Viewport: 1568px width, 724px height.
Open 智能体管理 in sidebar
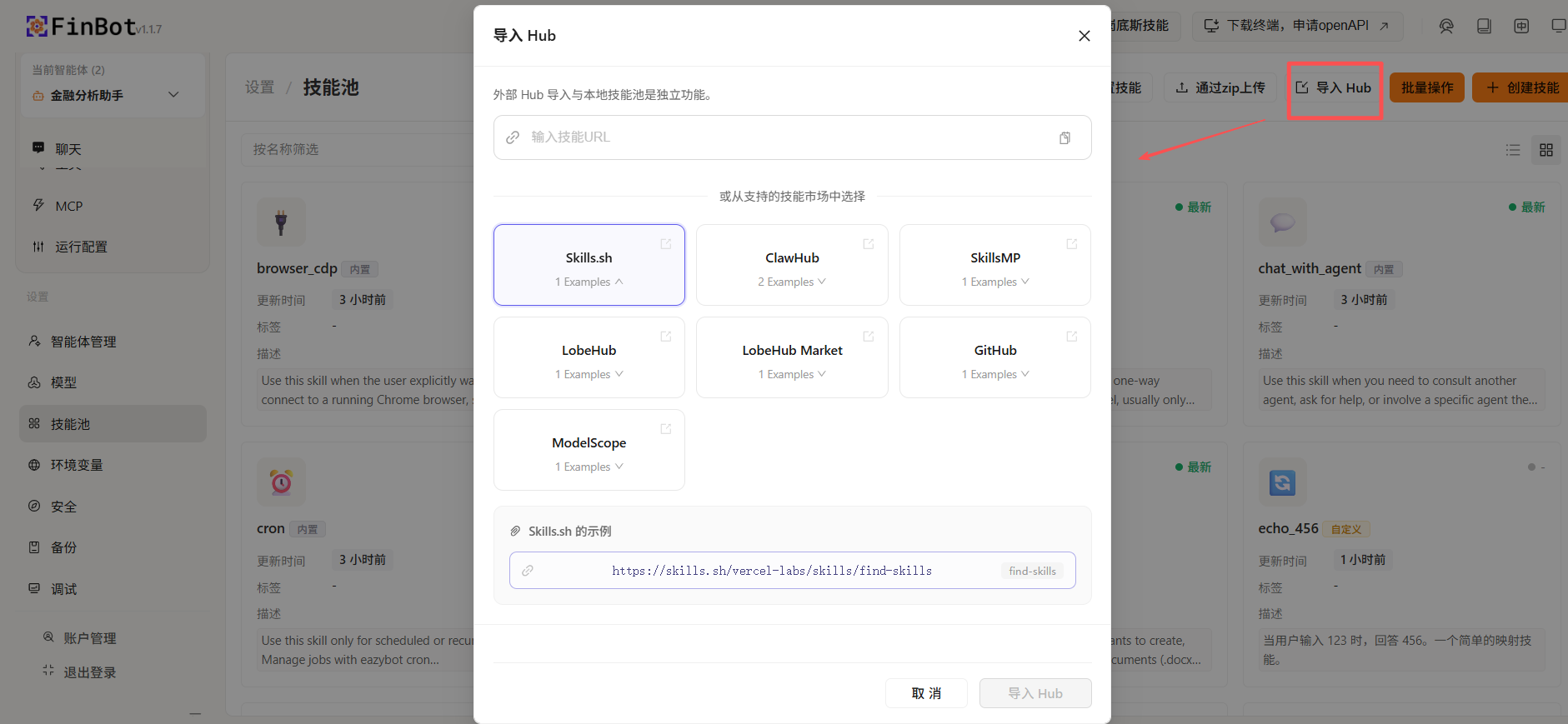[x=113, y=342]
